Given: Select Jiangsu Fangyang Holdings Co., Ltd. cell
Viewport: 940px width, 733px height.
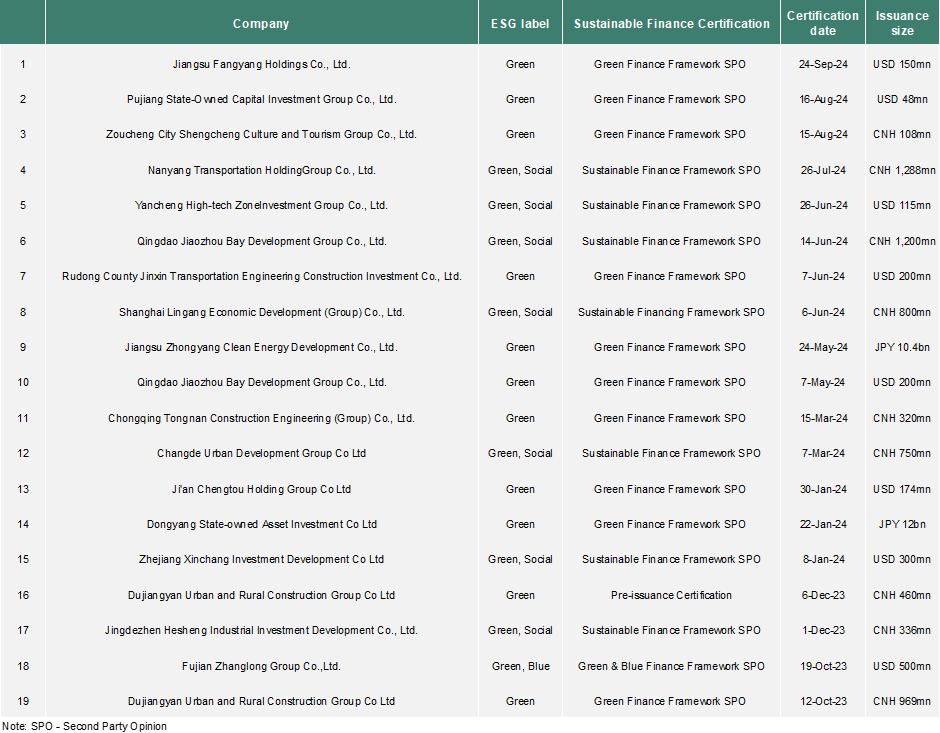Looking at the screenshot, I should point(261,64).
